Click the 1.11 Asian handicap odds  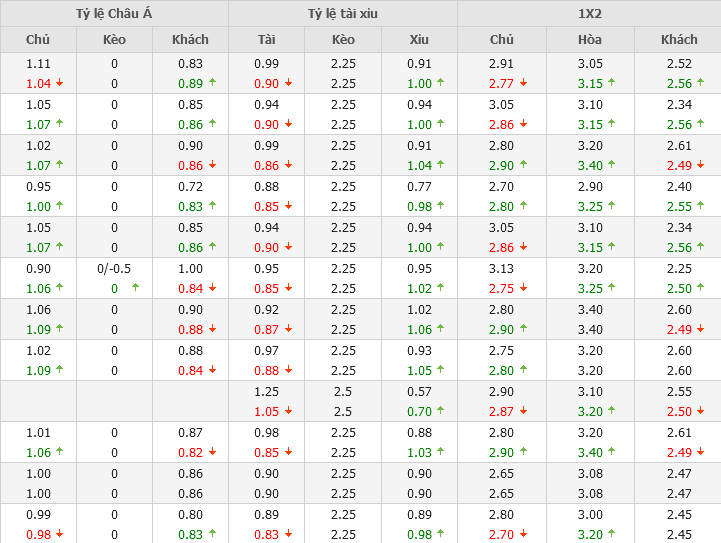tap(38, 63)
